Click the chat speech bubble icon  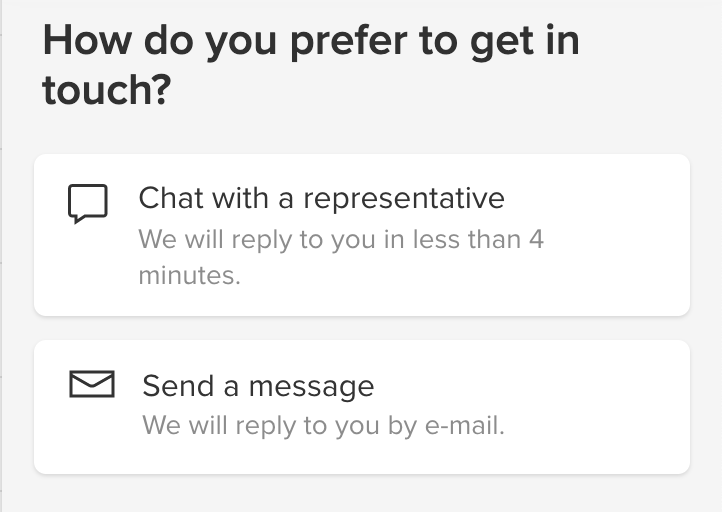[88, 204]
